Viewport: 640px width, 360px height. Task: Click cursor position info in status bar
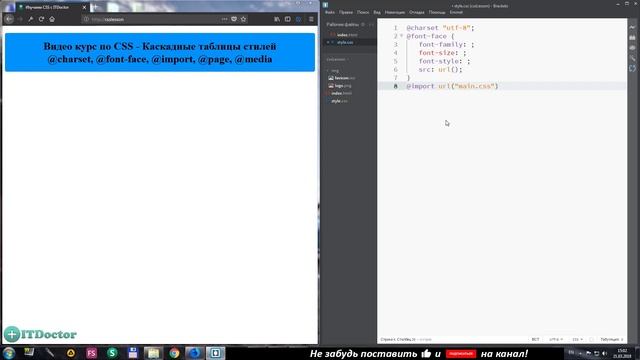tap(398, 339)
